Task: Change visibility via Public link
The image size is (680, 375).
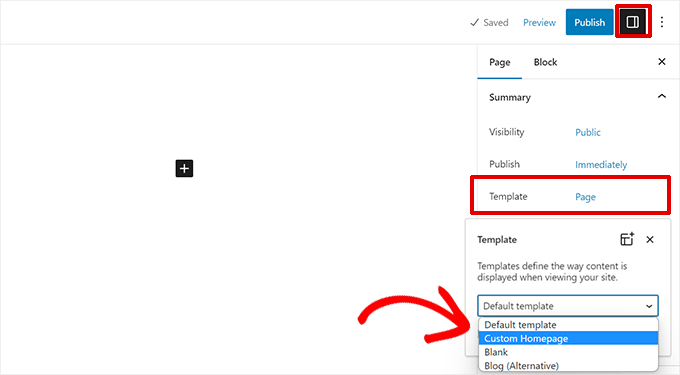Action: point(588,132)
